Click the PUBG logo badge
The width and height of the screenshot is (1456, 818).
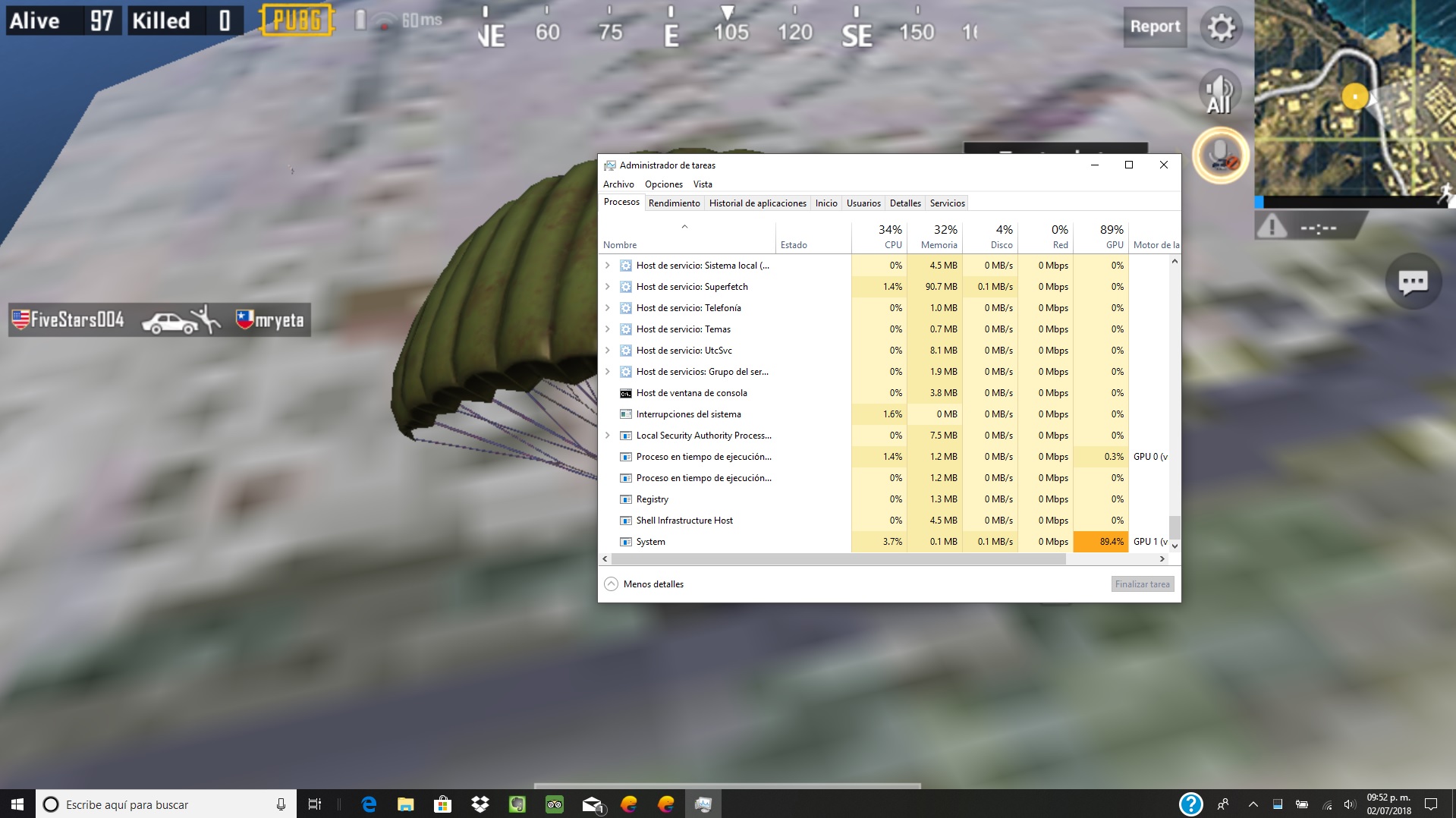click(x=297, y=20)
